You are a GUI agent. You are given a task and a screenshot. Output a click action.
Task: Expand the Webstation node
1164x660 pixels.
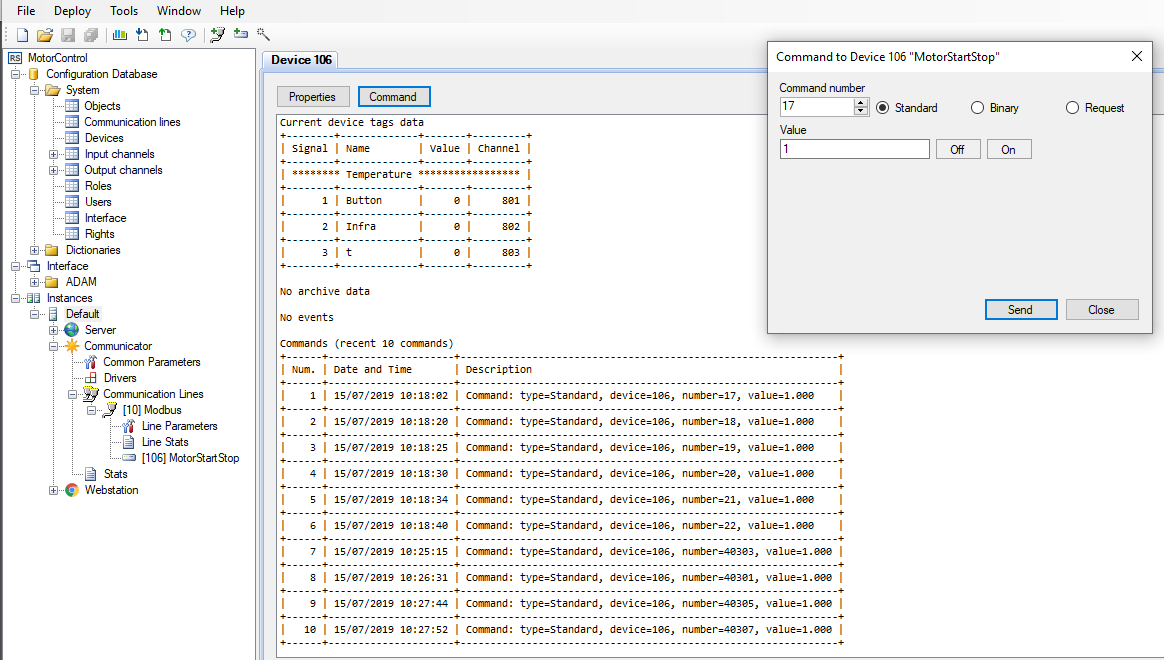(x=53, y=490)
